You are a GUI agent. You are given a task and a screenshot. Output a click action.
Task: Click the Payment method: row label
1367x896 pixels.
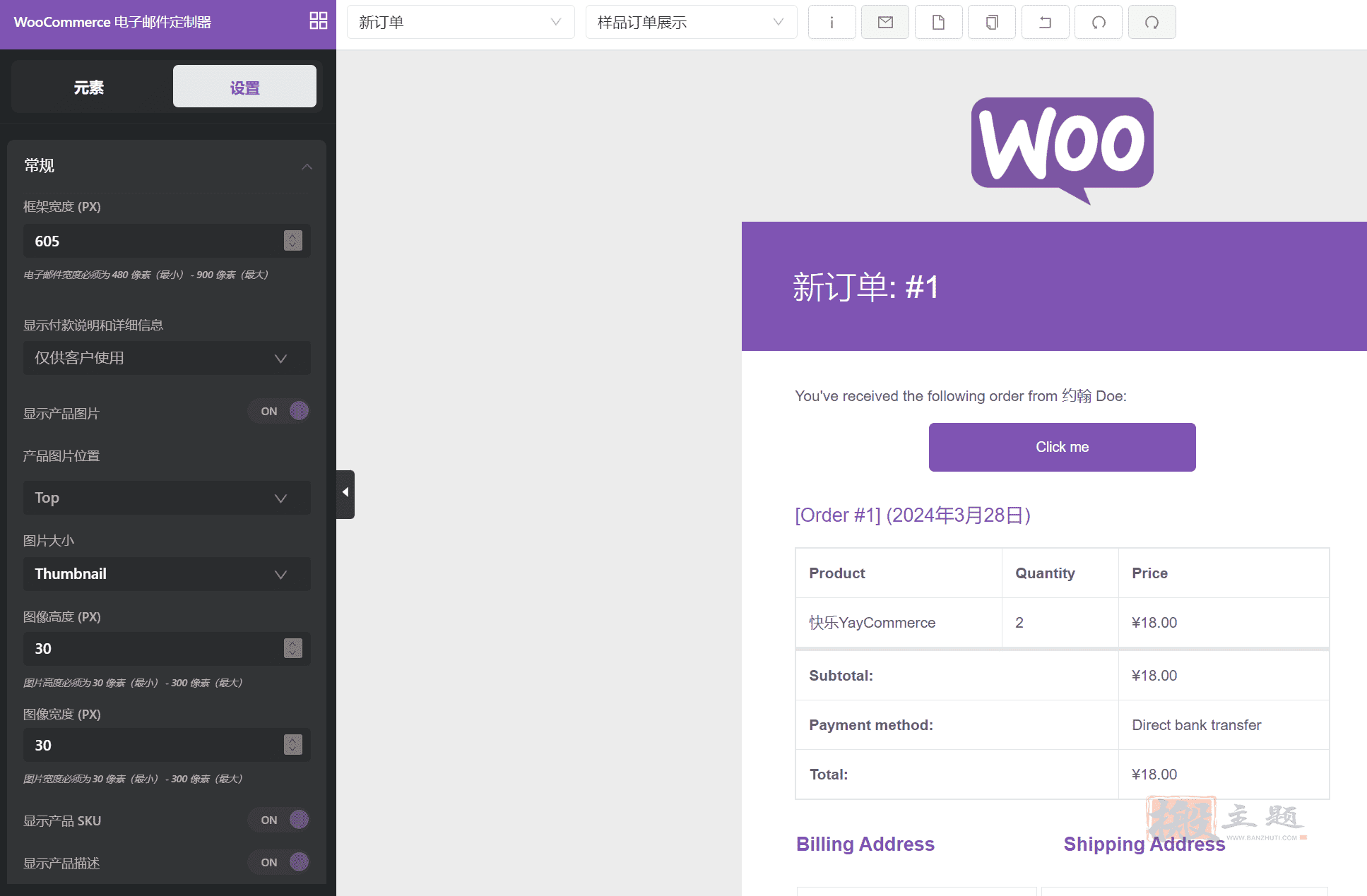871,725
